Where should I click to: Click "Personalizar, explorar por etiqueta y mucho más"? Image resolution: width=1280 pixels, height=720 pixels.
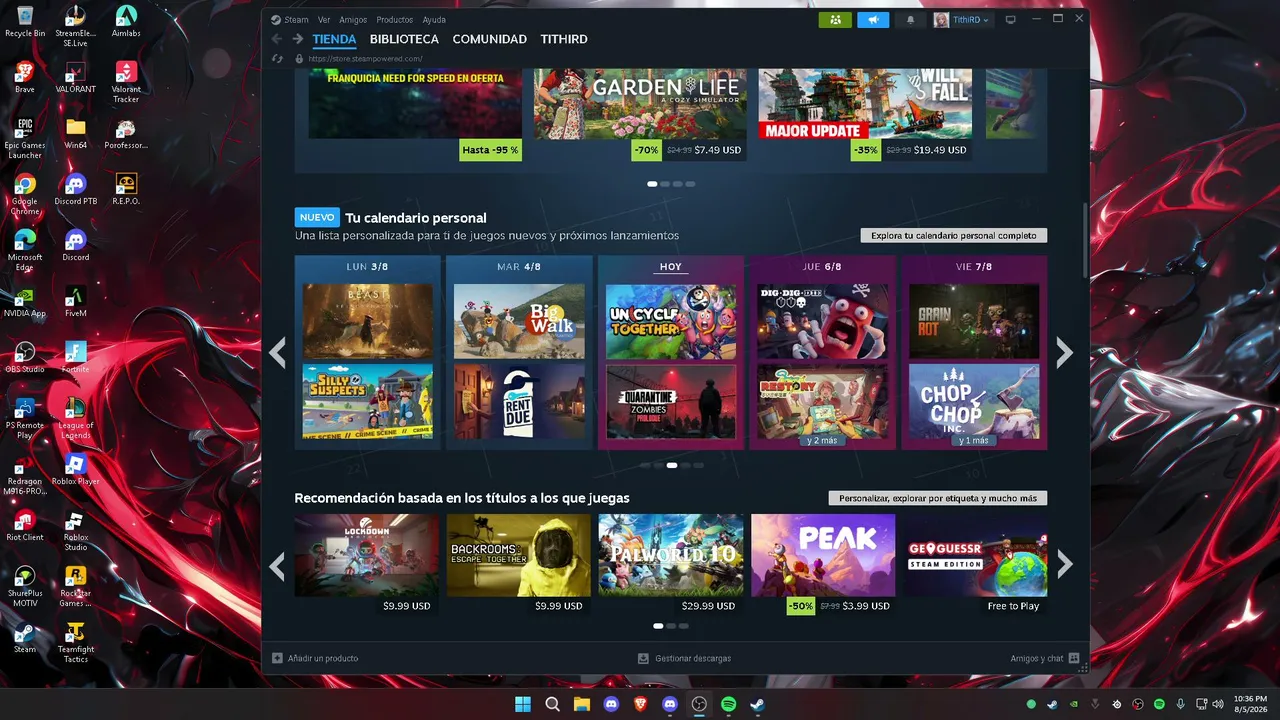point(938,498)
